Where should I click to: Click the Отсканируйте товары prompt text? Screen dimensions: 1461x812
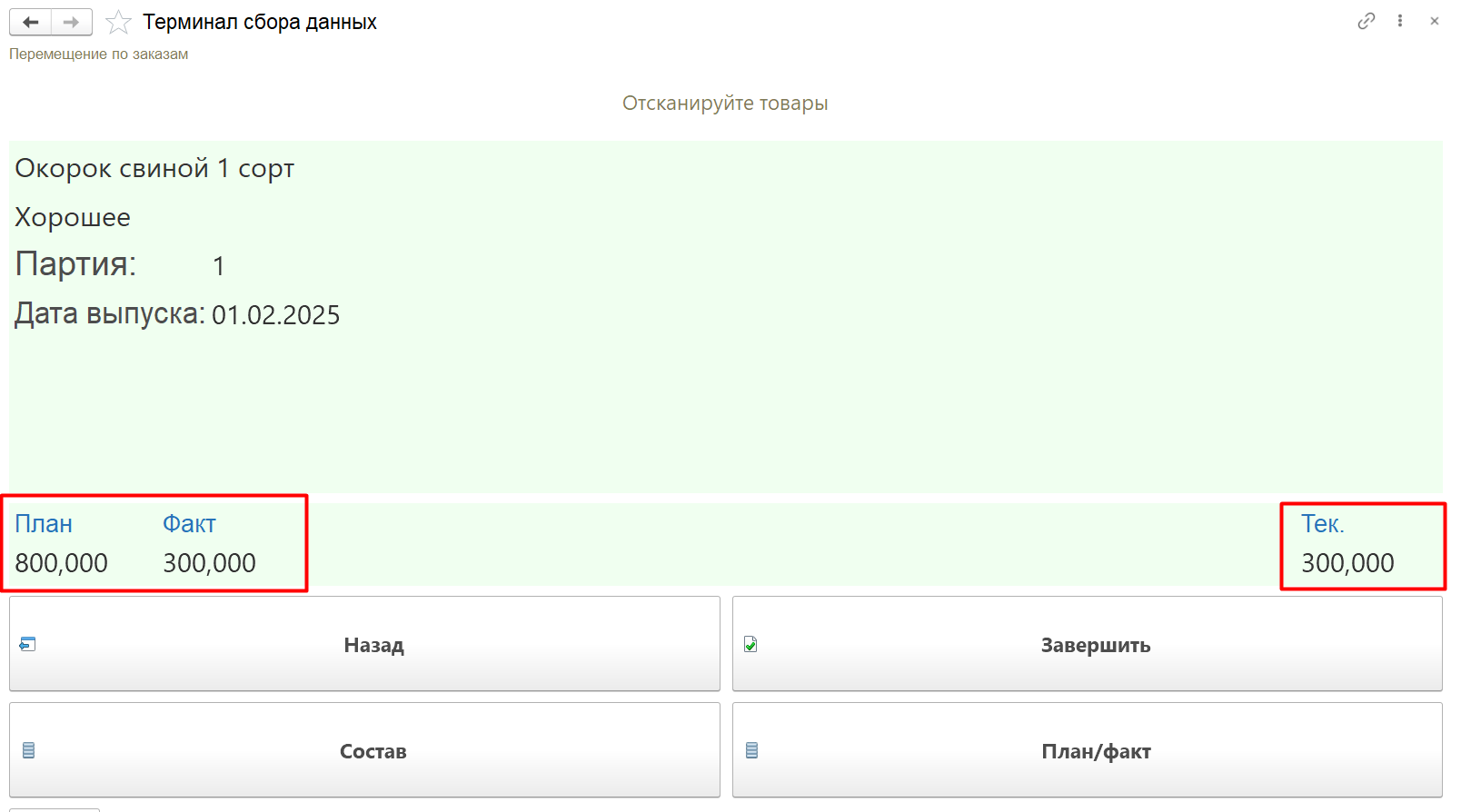[x=724, y=104]
